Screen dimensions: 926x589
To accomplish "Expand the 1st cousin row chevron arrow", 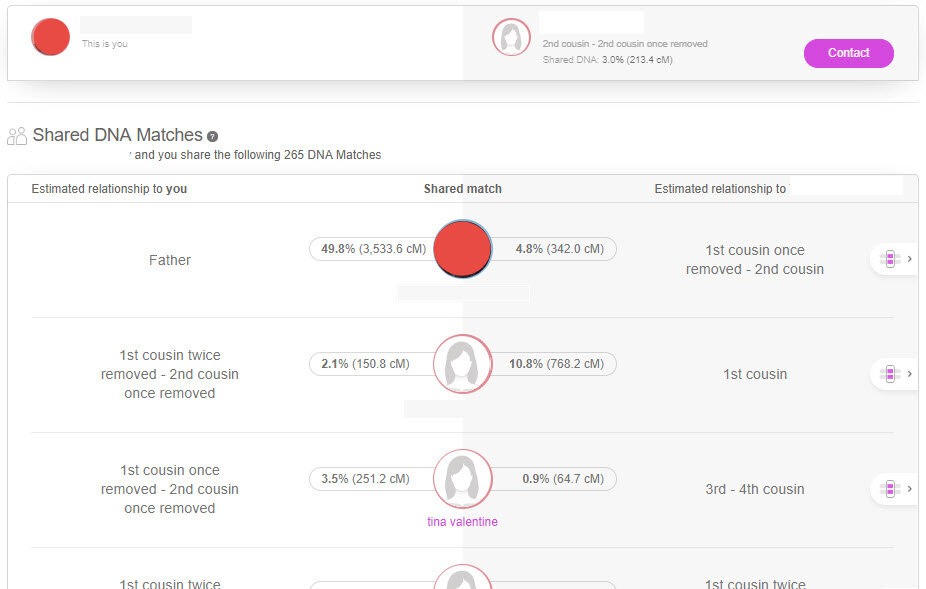I will pyautogui.click(x=909, y=374).
